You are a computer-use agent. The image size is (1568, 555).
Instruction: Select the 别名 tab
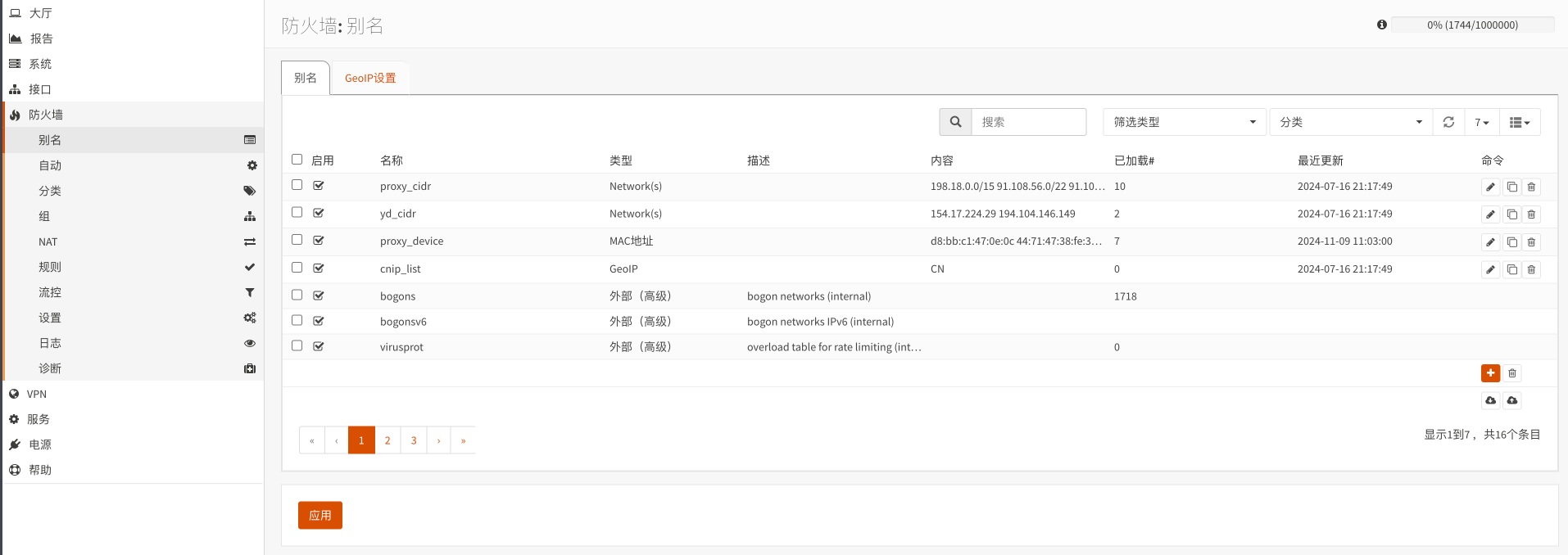tap(306, 78)
